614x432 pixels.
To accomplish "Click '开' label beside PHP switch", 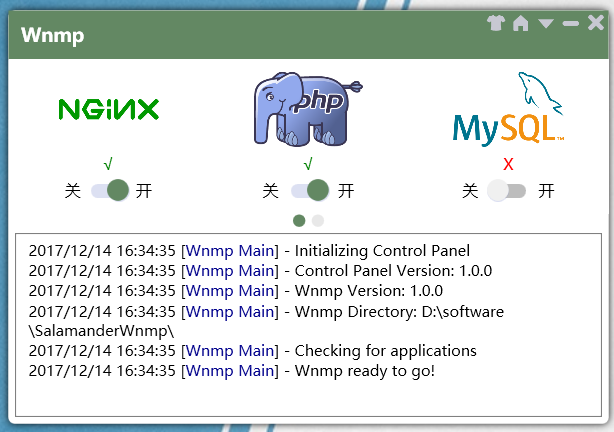I will click(x=346, y=191).
